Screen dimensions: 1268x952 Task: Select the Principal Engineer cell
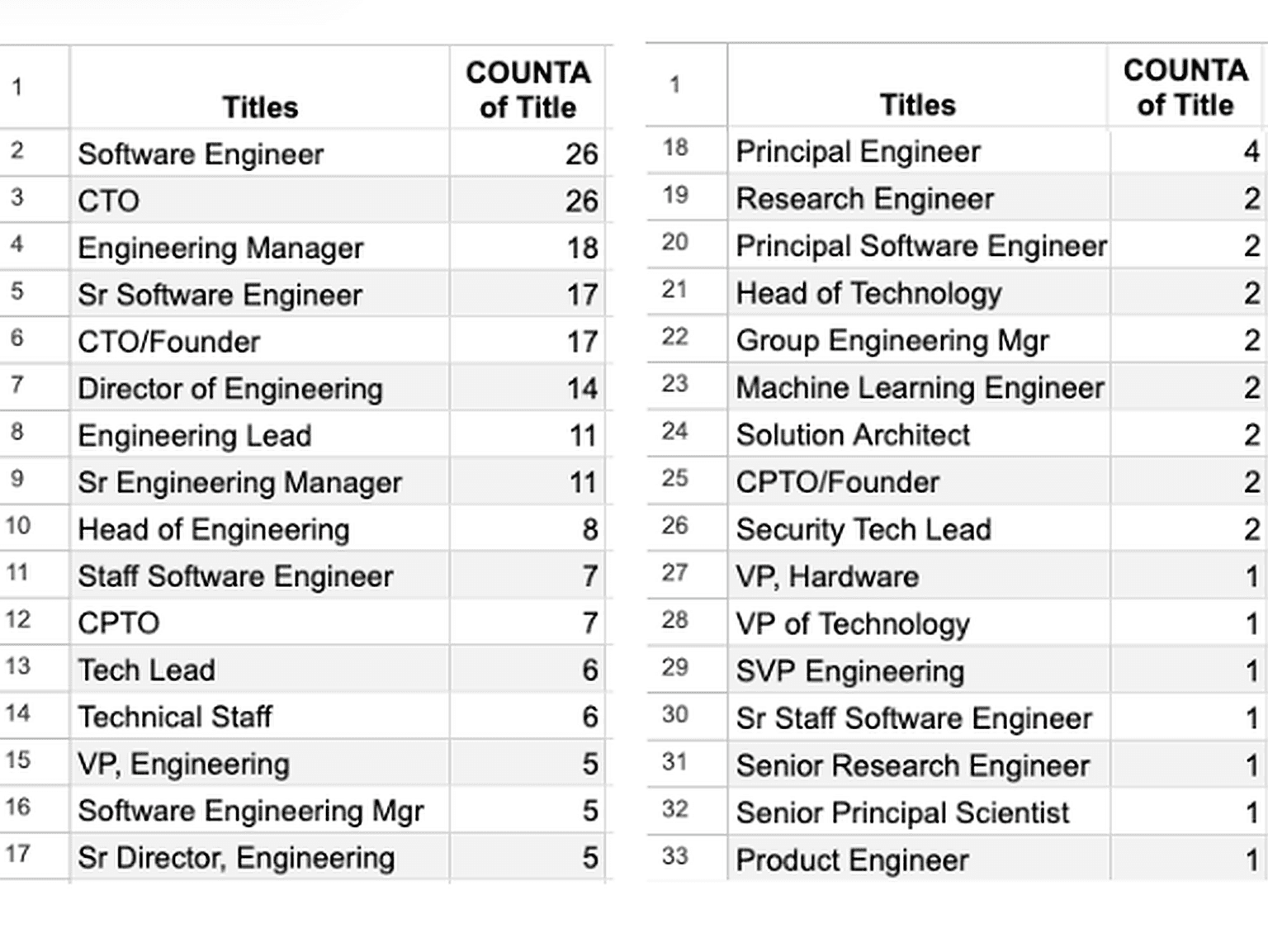pyautogui.click(x=918, y=151)
